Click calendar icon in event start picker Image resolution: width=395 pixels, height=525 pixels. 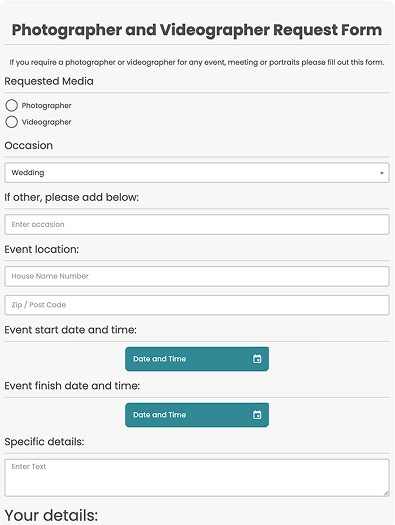257,359
